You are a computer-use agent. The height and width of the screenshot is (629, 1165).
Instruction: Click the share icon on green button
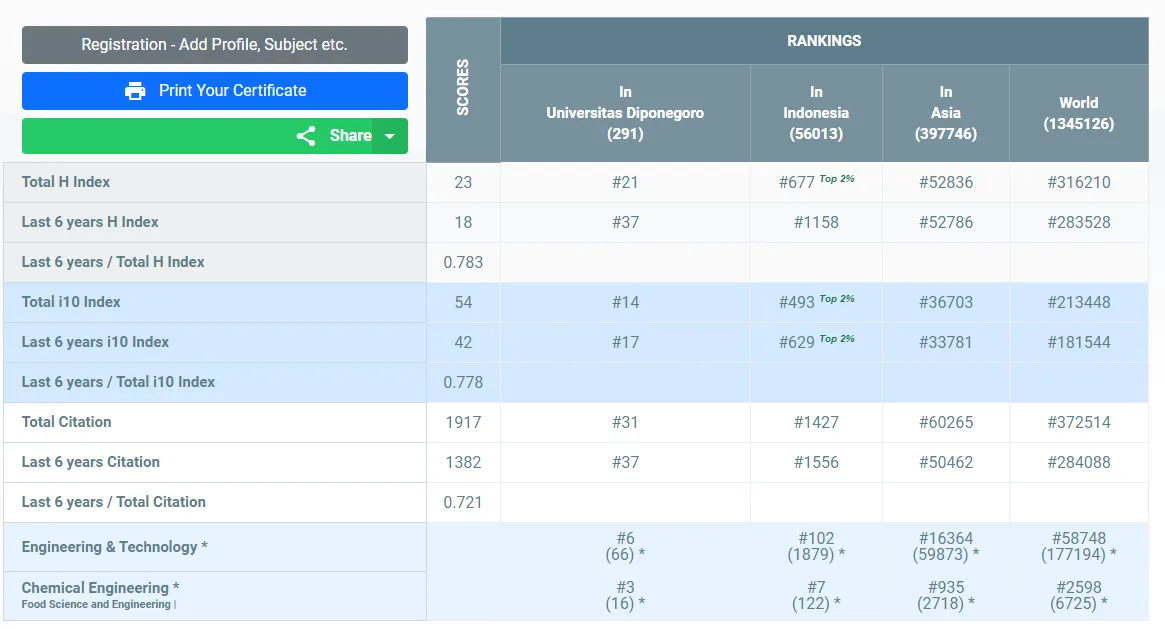(306, 136)
